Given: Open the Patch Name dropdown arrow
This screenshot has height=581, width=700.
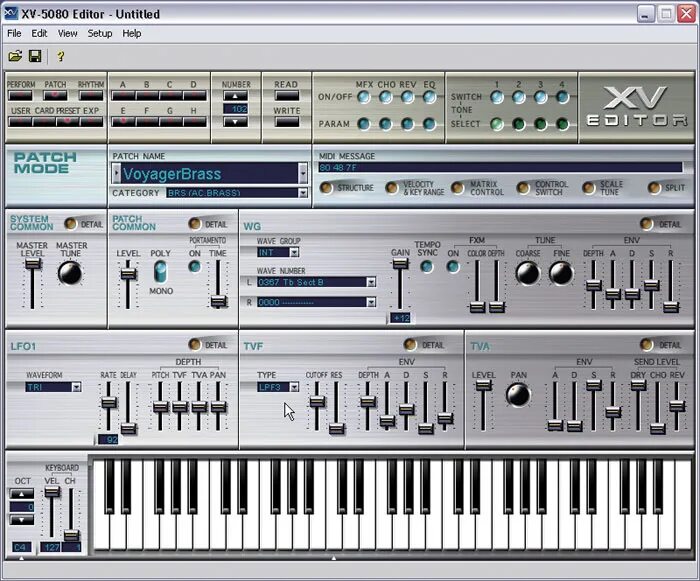Looking at the screenshot, I should (303, 173).
